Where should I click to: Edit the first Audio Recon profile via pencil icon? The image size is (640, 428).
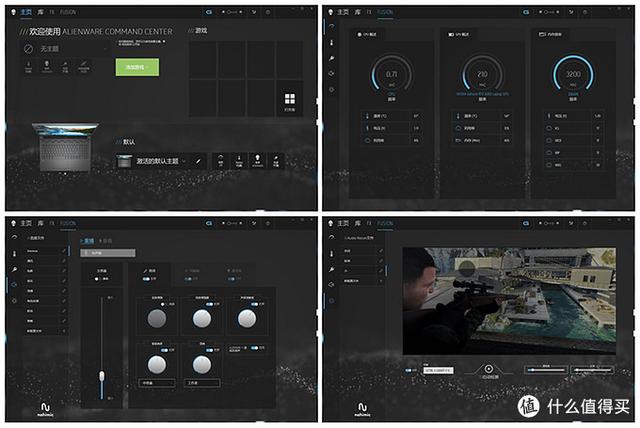[381, 251]
